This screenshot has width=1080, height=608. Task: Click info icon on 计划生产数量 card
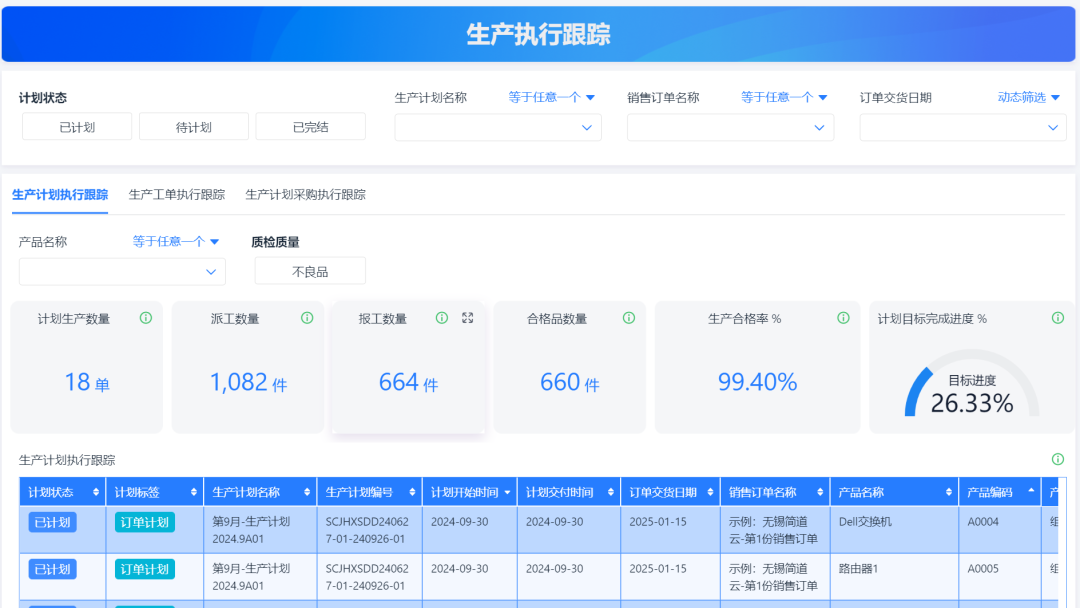tap(146, 318)
